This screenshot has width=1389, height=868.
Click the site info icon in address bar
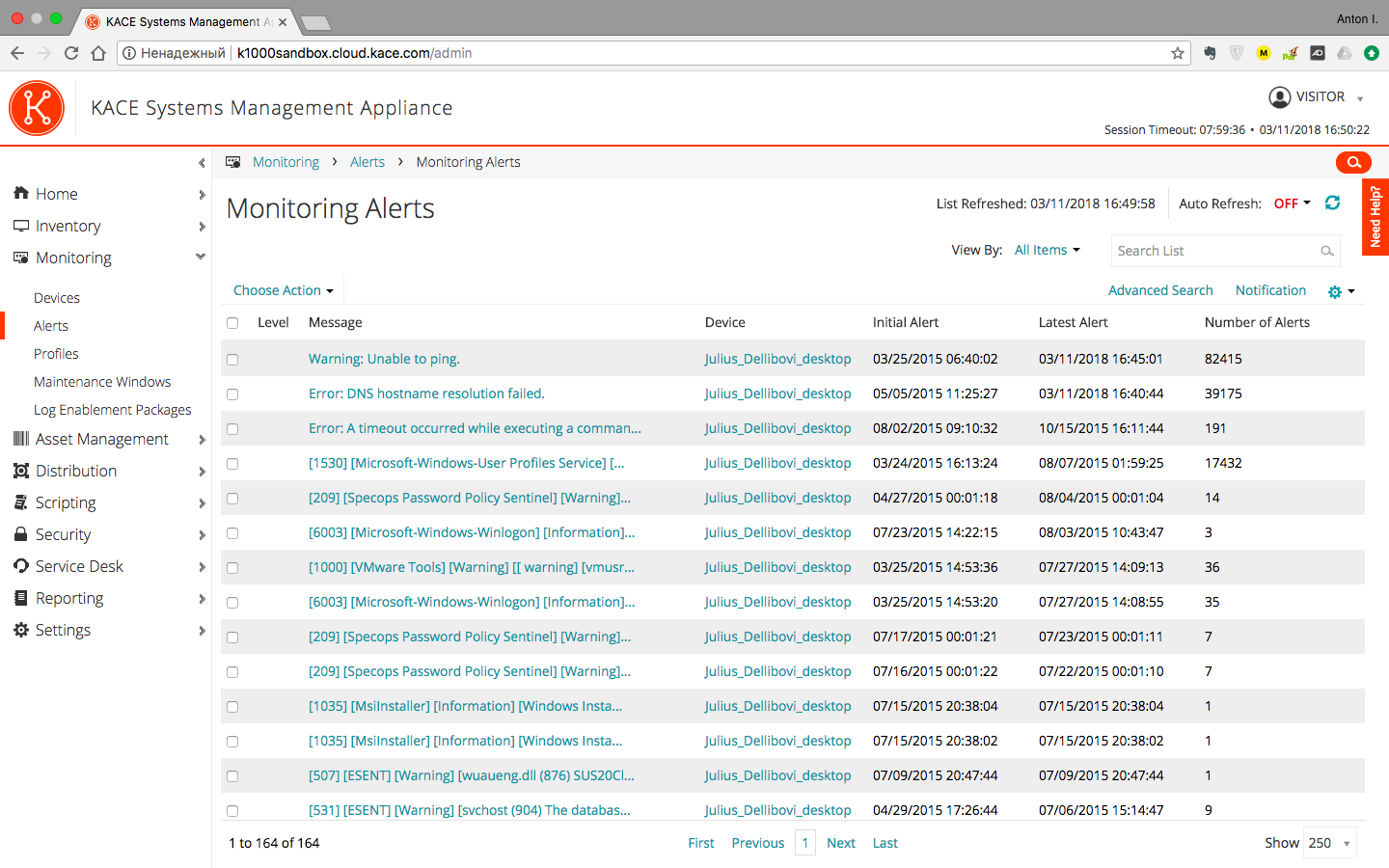tap(129, 53)
